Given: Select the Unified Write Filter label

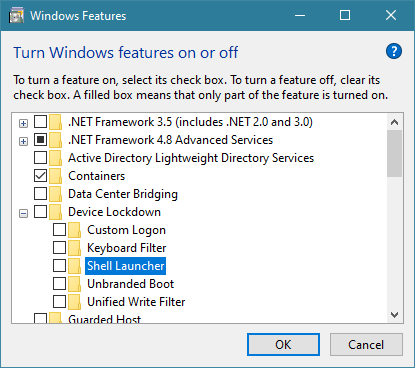Looking at the screenshot, I should [136, 302].
